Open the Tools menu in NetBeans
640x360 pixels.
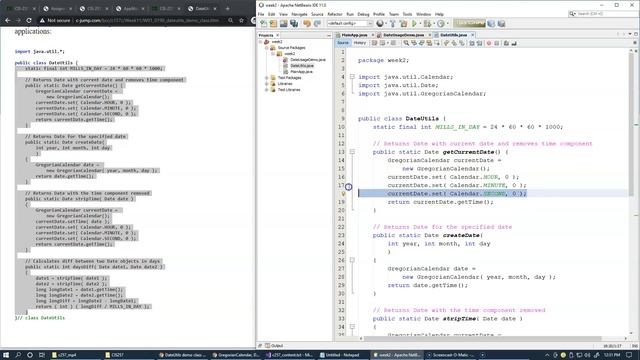point(407,14)
